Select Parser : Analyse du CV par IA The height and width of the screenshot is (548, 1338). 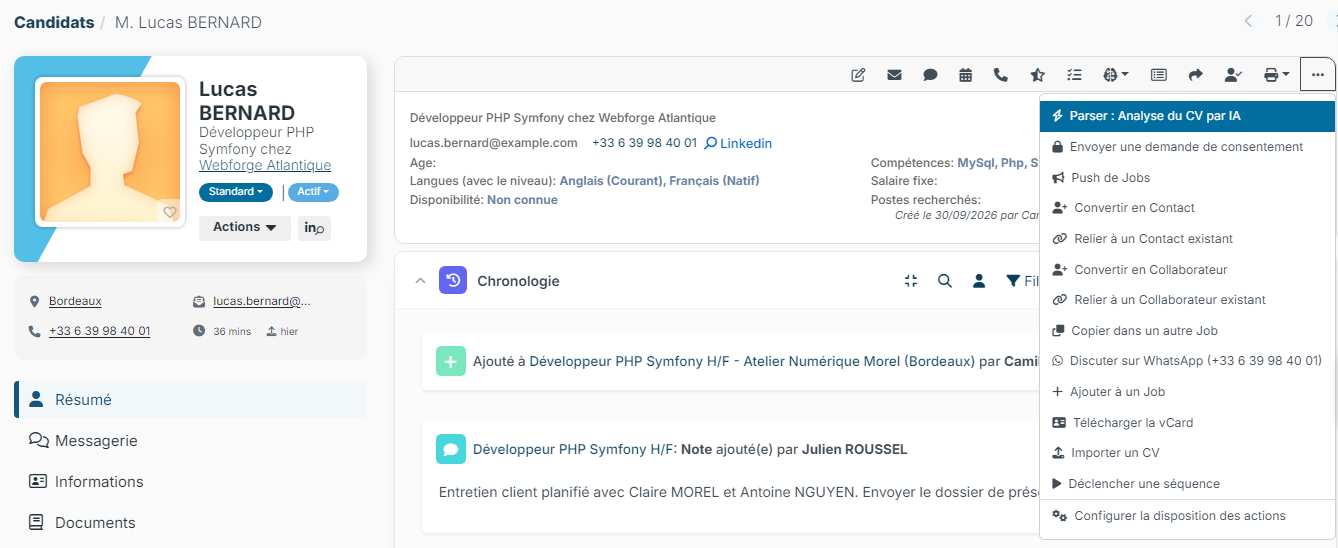(1188, 116)
